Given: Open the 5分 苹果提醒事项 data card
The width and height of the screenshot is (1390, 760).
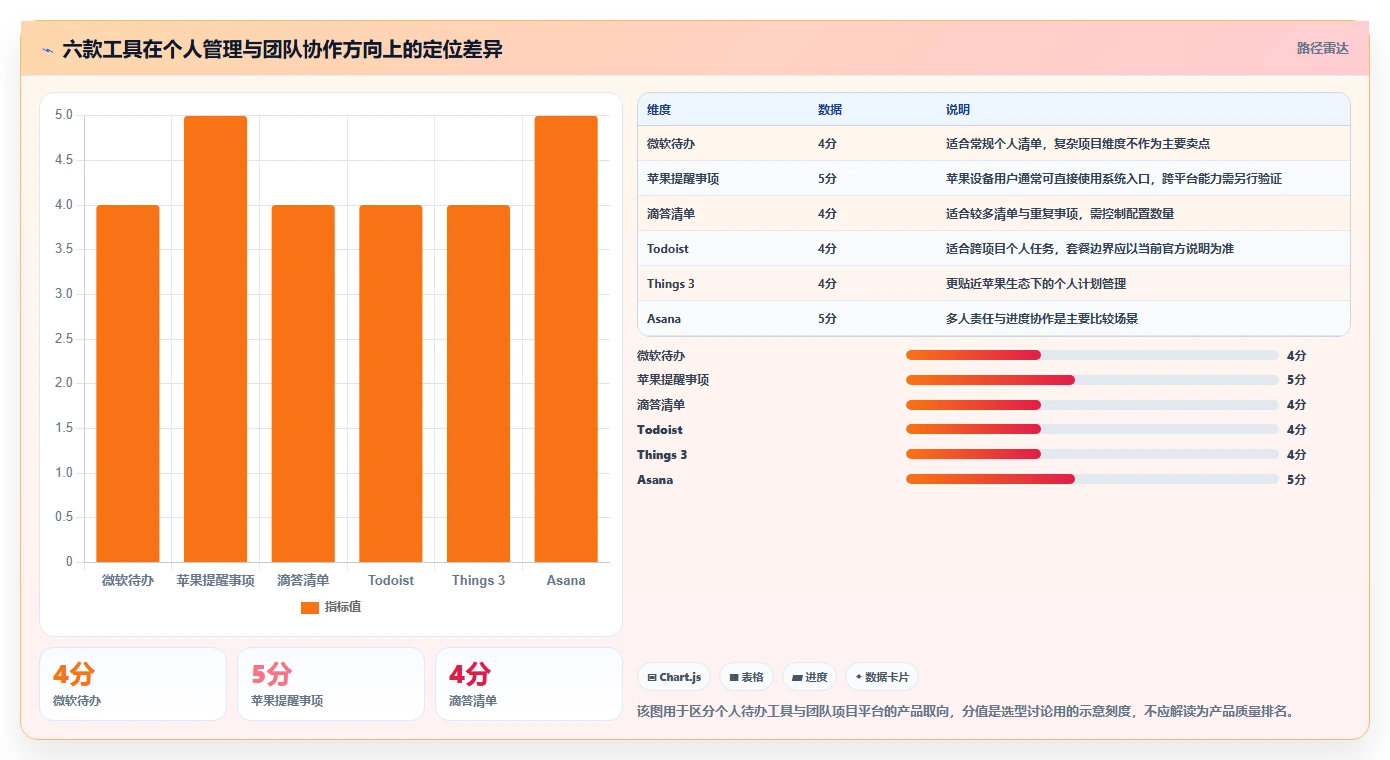Looking at the screenshot, I should (x=331, y=684).
